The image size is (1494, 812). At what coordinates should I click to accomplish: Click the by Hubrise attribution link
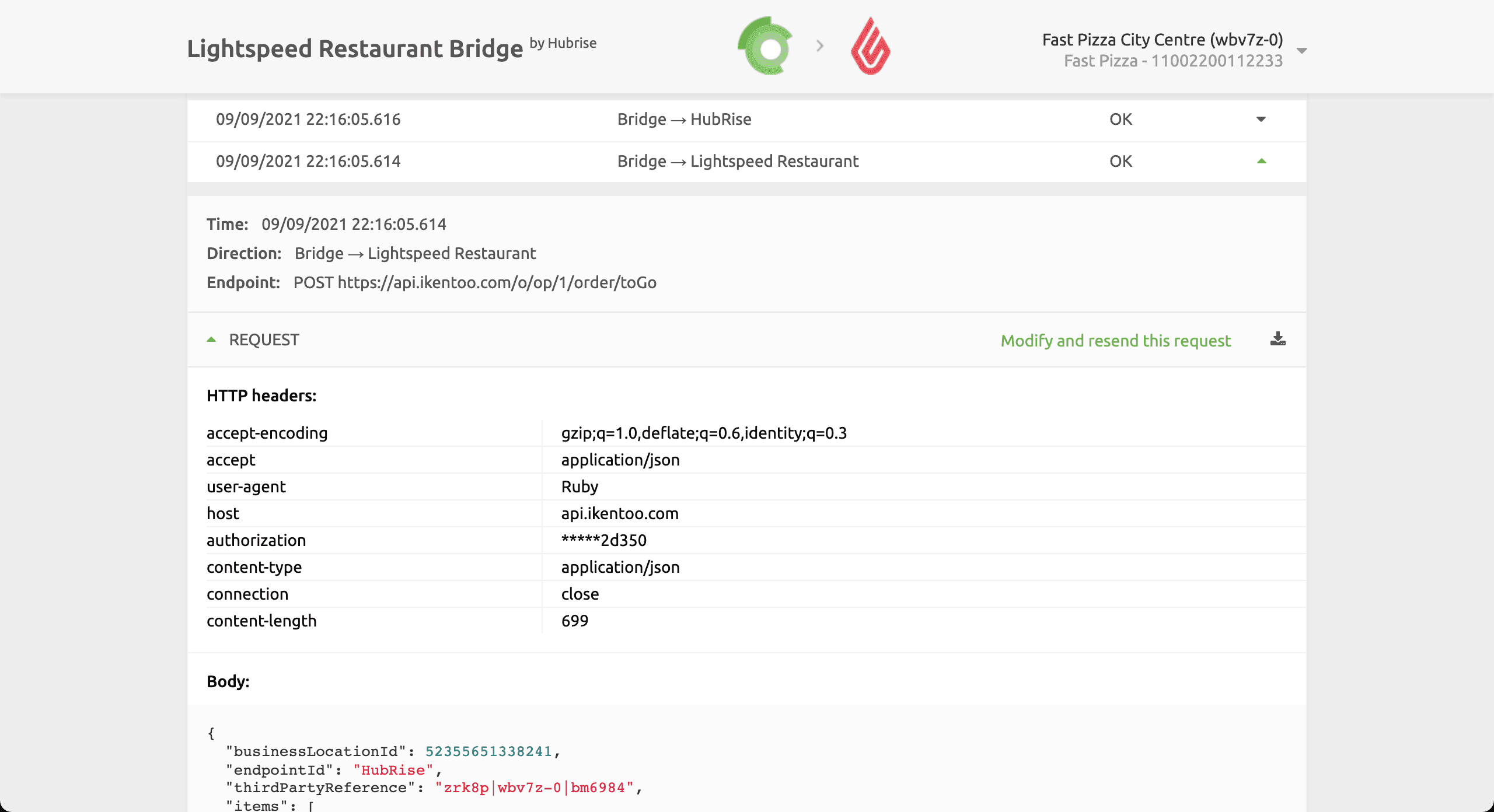[563, 43]
